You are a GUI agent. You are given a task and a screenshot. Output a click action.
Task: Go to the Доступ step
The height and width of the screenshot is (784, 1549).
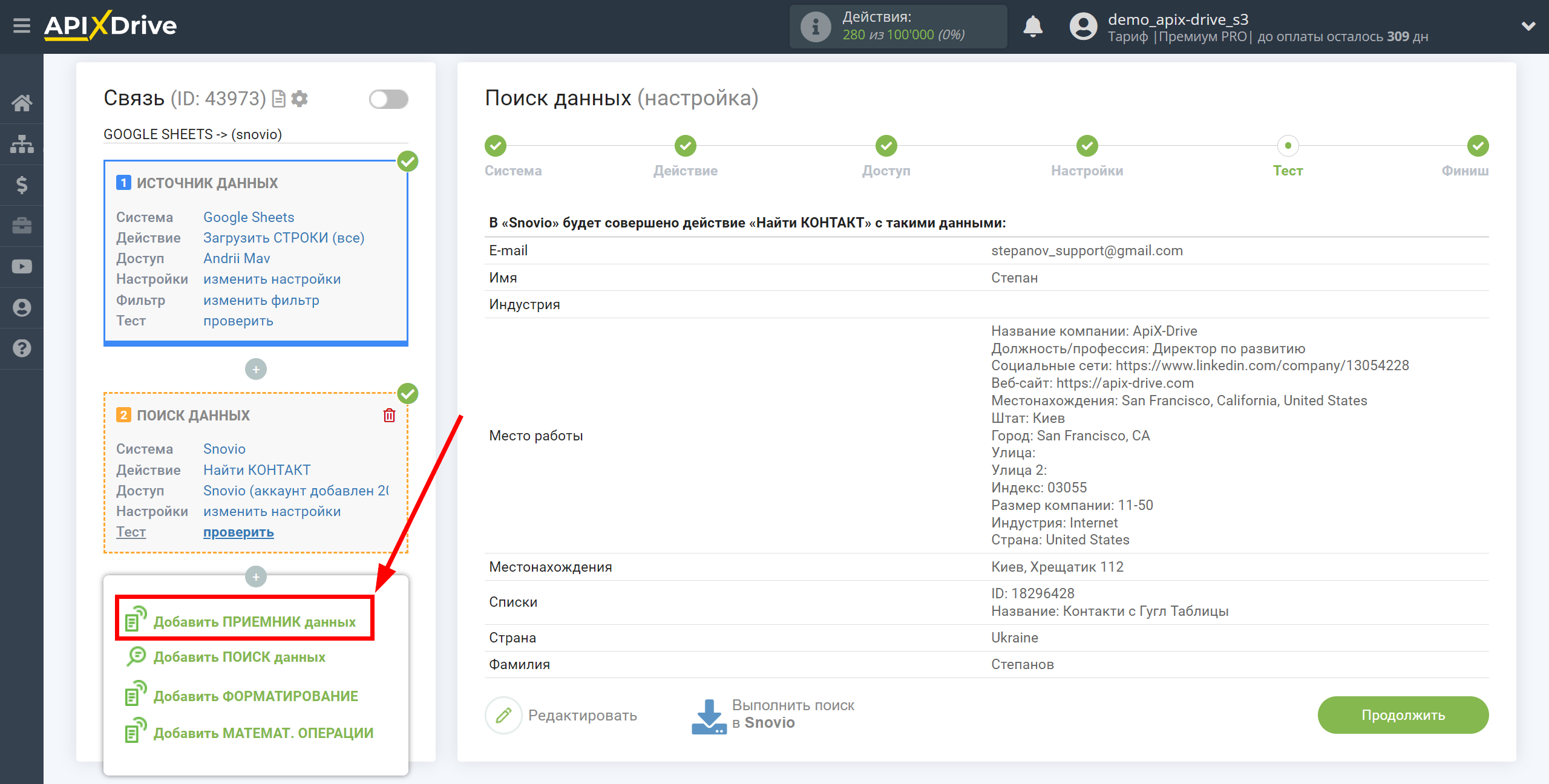(x=886, y=146)
